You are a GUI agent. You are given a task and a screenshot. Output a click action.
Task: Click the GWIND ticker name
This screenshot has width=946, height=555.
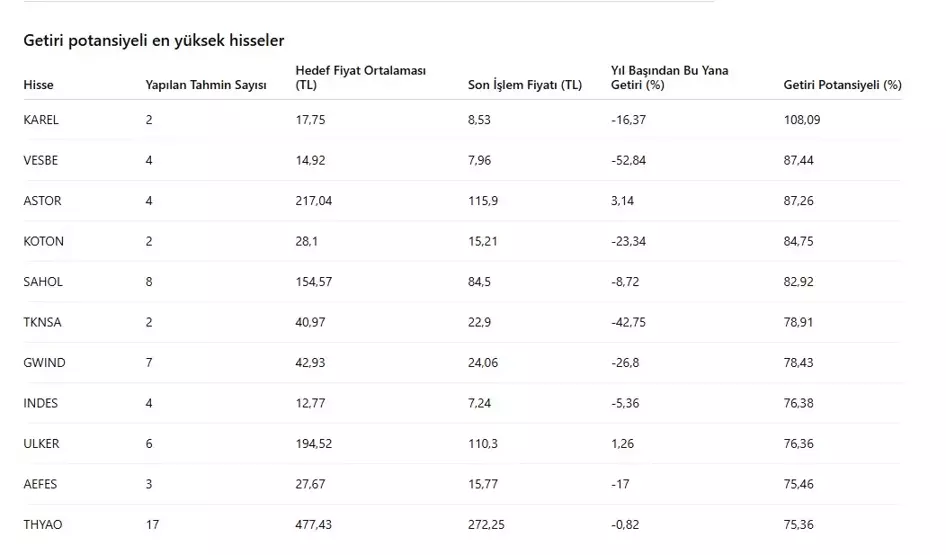pos(44,363)
